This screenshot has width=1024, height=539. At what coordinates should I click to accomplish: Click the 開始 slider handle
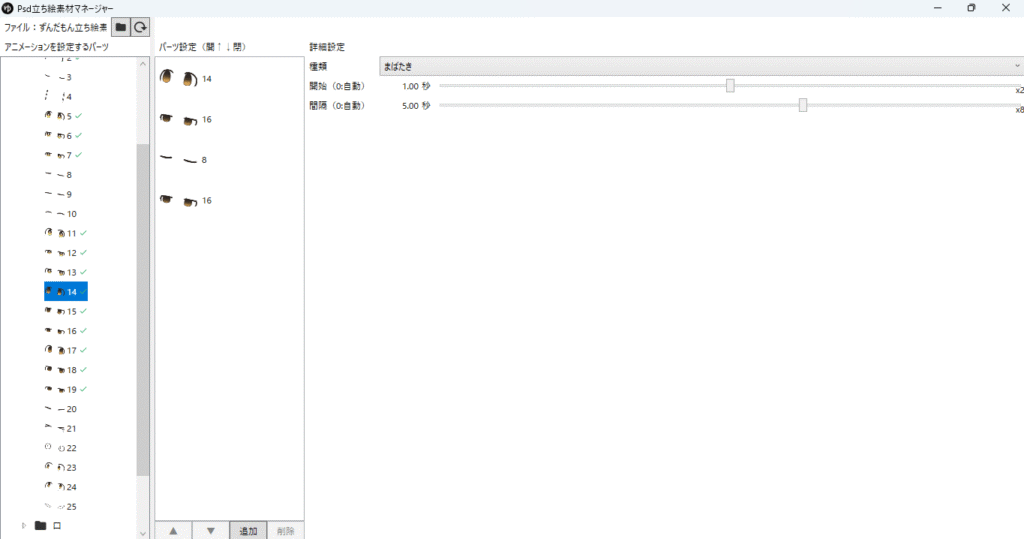[730, 86]
